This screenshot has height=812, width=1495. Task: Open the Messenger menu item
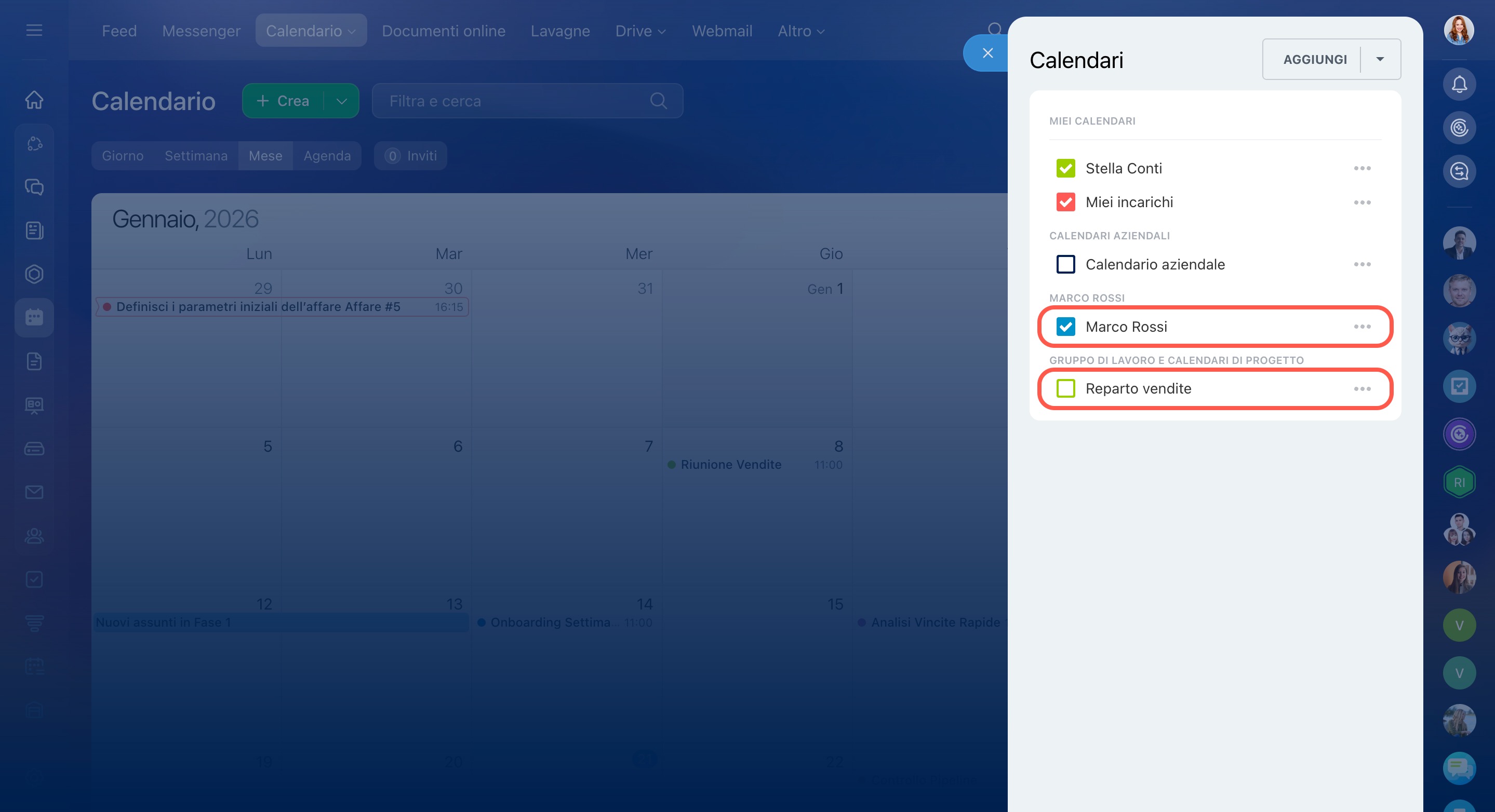[x=201, y=31]
